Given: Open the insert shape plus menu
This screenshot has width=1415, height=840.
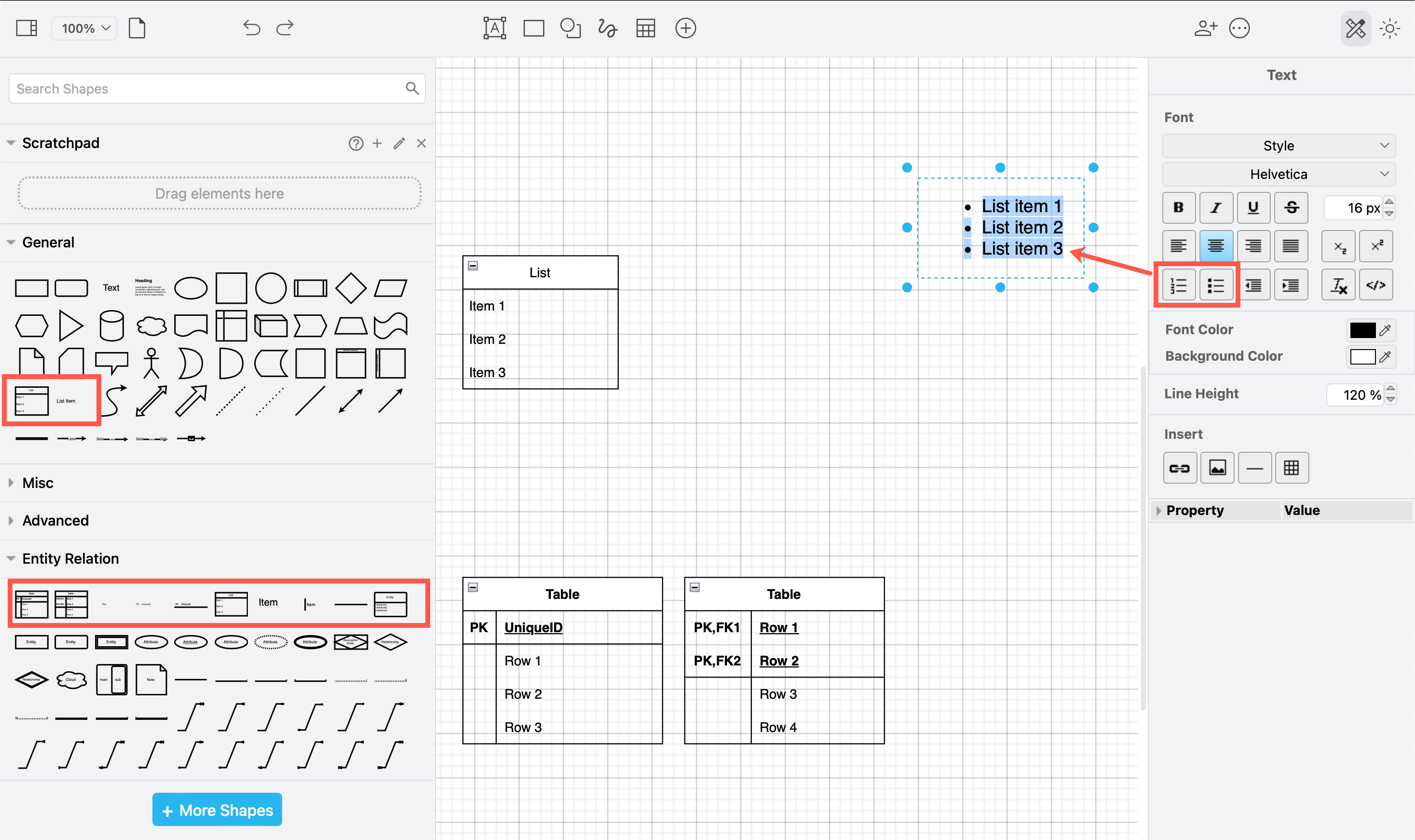Looking at the screenshot, I should [685, 28].
